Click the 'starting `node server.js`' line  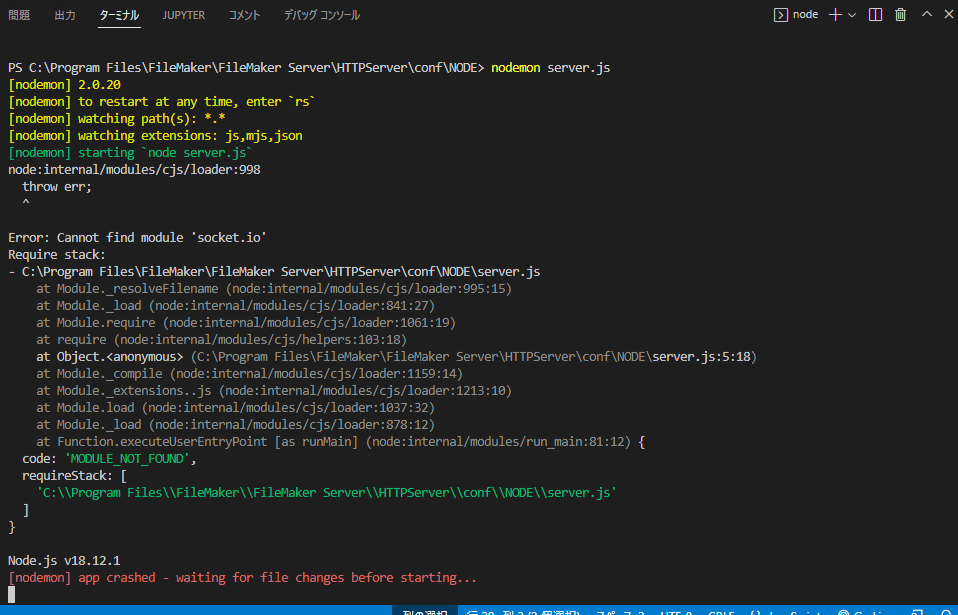(x=130, y=153)
